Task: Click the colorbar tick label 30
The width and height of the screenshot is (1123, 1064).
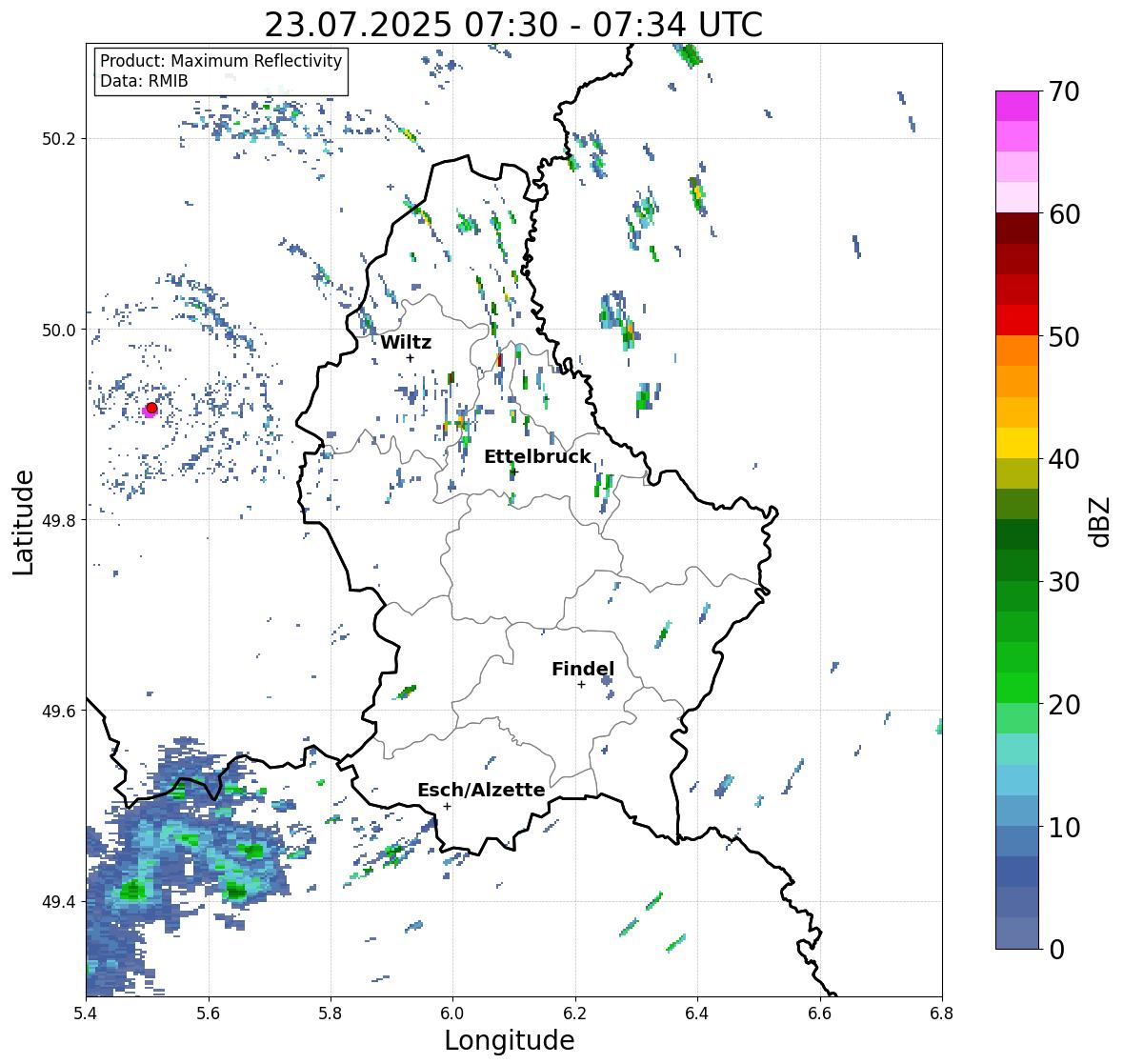Action: (x=1064, y=581)
